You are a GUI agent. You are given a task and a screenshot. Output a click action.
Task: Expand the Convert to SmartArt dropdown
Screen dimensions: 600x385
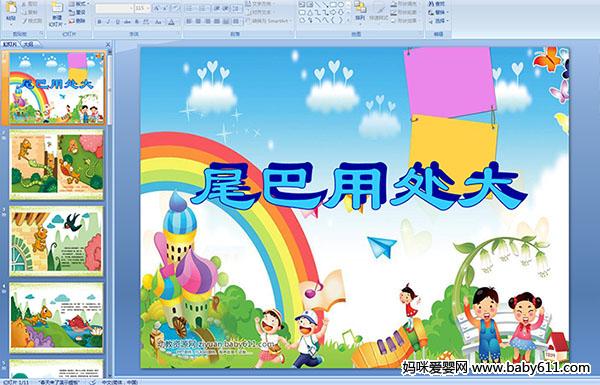[x=291, y=21]
